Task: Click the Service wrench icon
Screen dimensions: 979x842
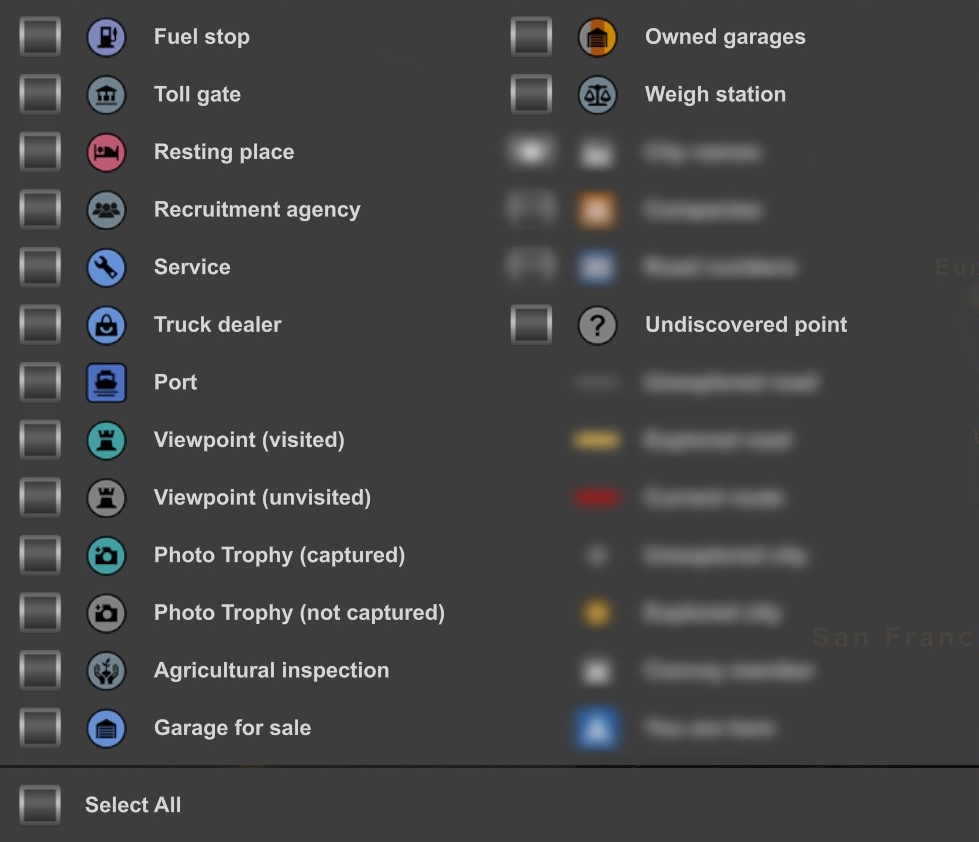Action: tap(106, 268)
